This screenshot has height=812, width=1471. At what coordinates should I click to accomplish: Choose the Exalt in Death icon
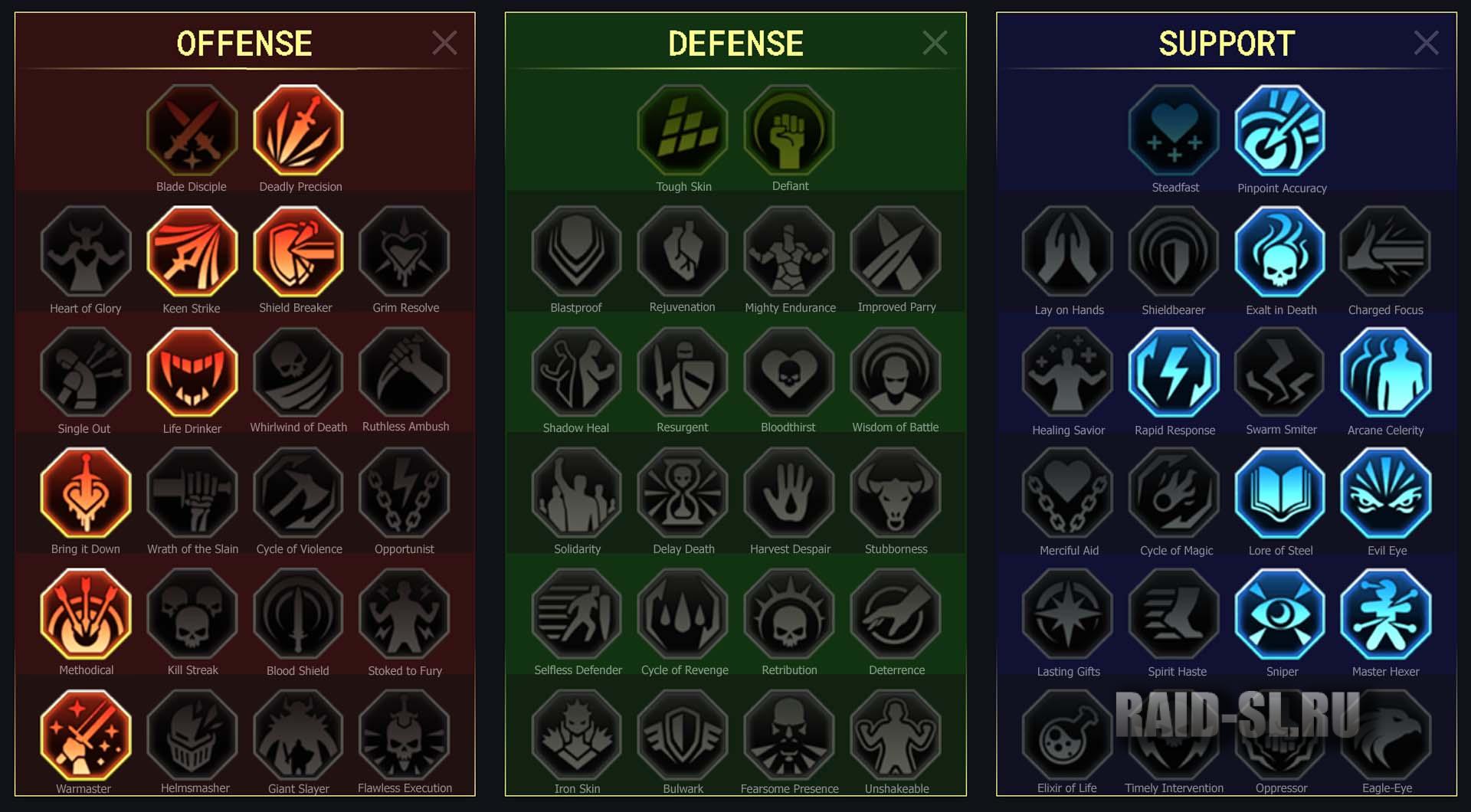coord(1280,251)
